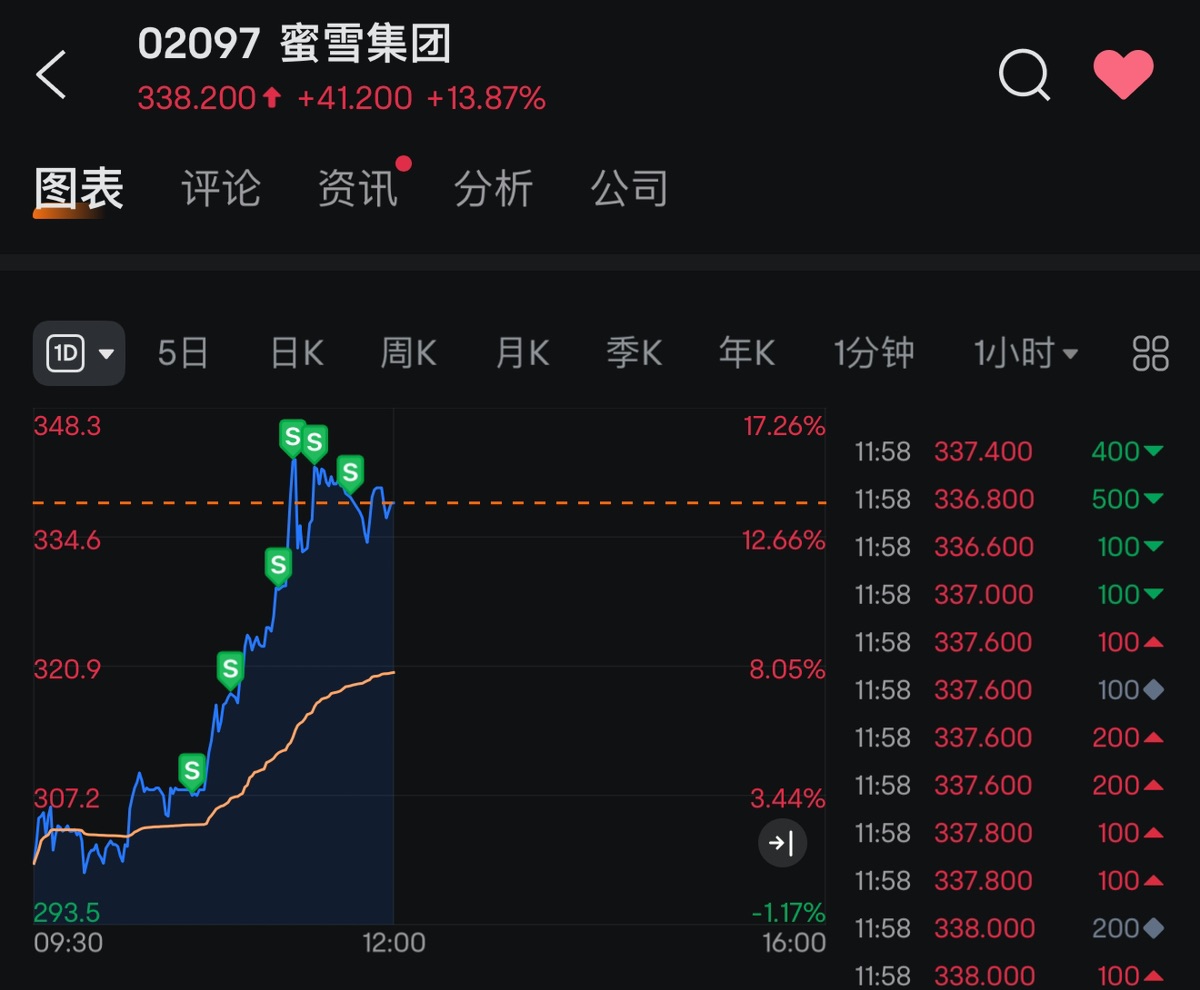This screenshot has height=990, width=1200.
Task: Open the 公司 tab
Action: 630,189
